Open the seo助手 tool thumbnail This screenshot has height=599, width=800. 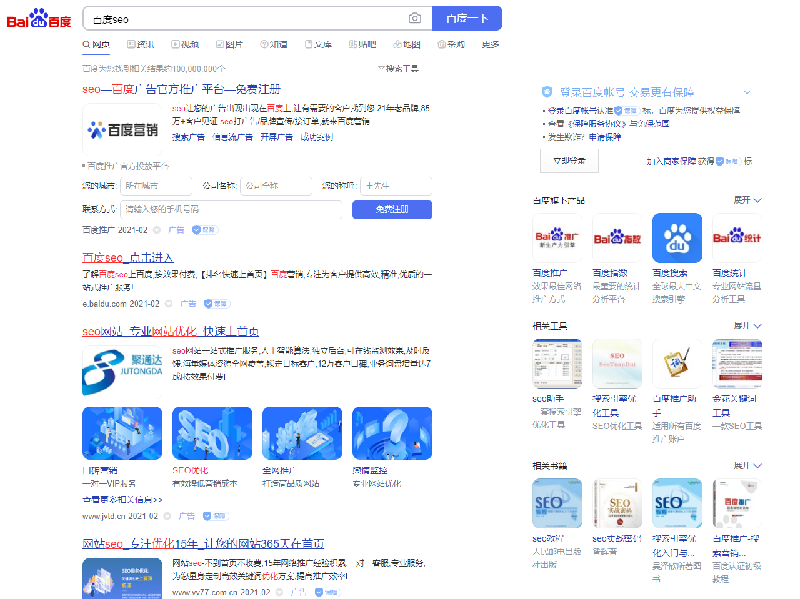coord(557,363)
